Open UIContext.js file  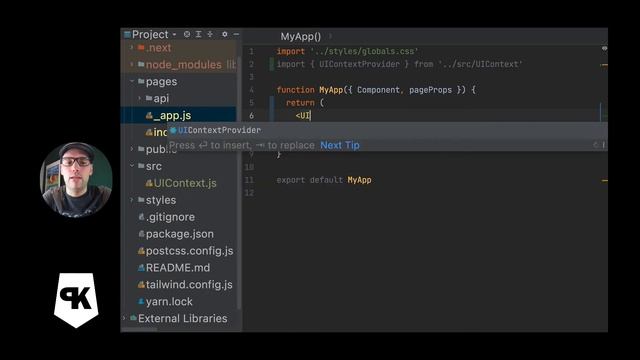[185, 183]
